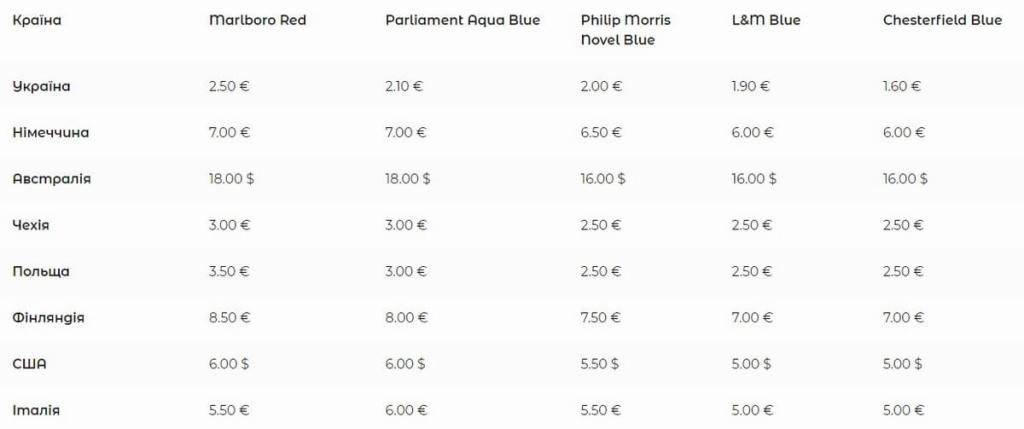Viewport: 1024px width, 429px height.
Task: Select the Chesterfield Blue column header
Action: [x=942, y=20]
